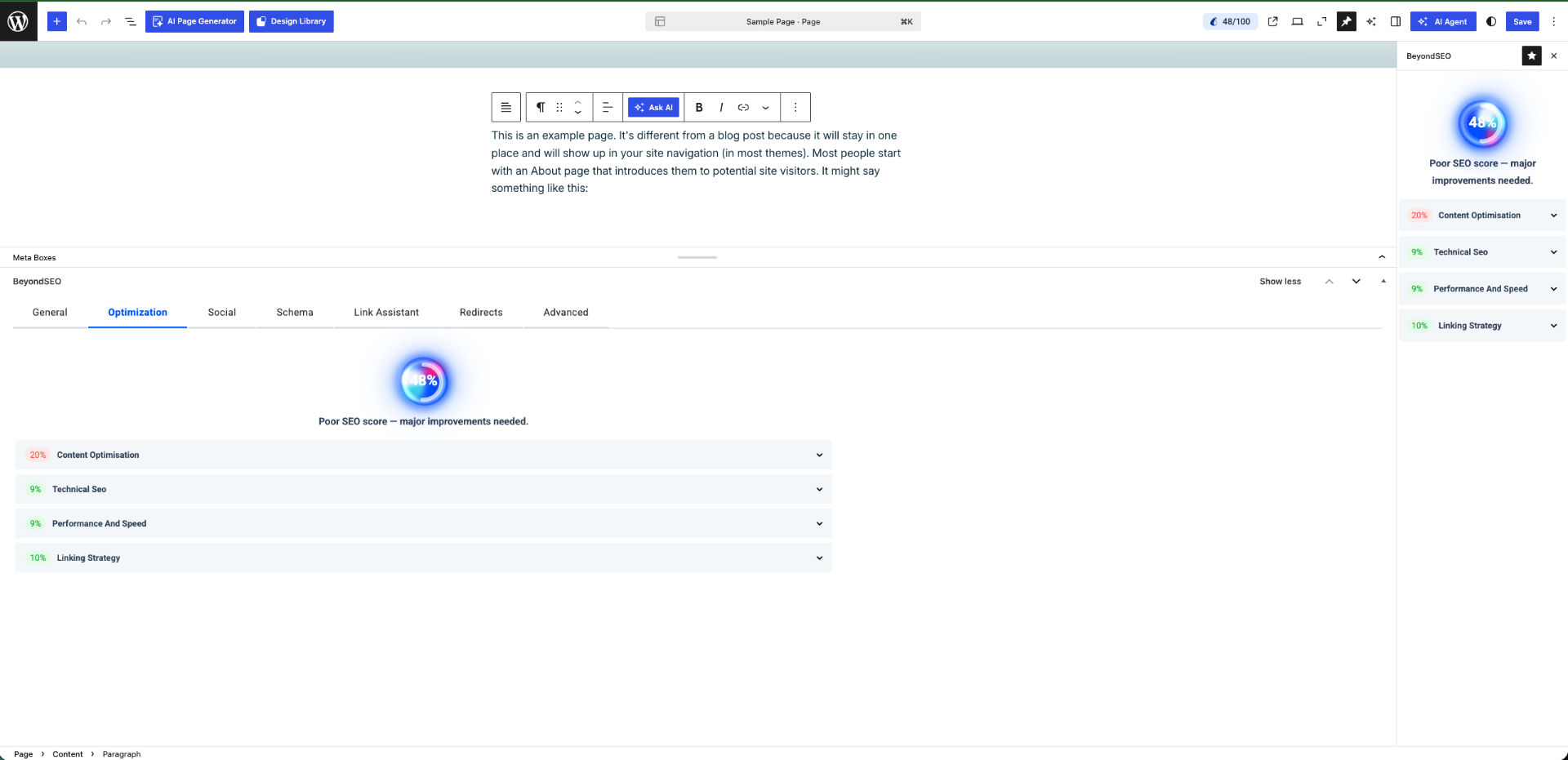Expand Technical Seo in meta box

tap(423, 489)
